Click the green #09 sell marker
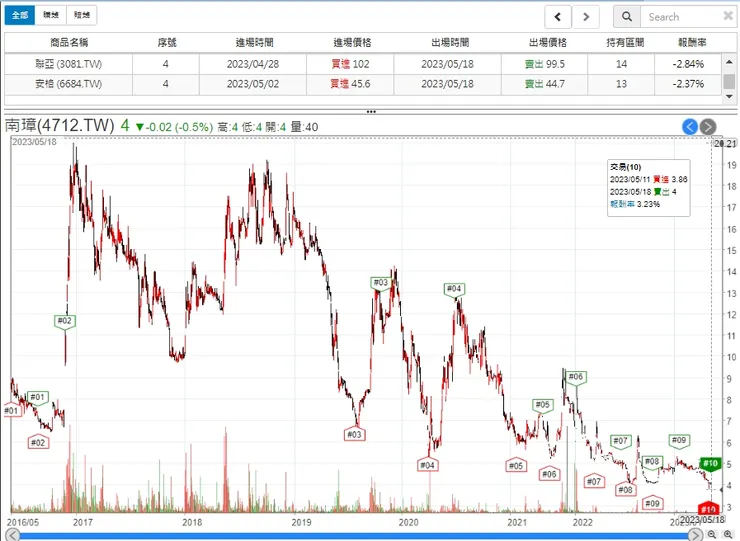This screenshot has width=740, height=541. tap(679, 441)
